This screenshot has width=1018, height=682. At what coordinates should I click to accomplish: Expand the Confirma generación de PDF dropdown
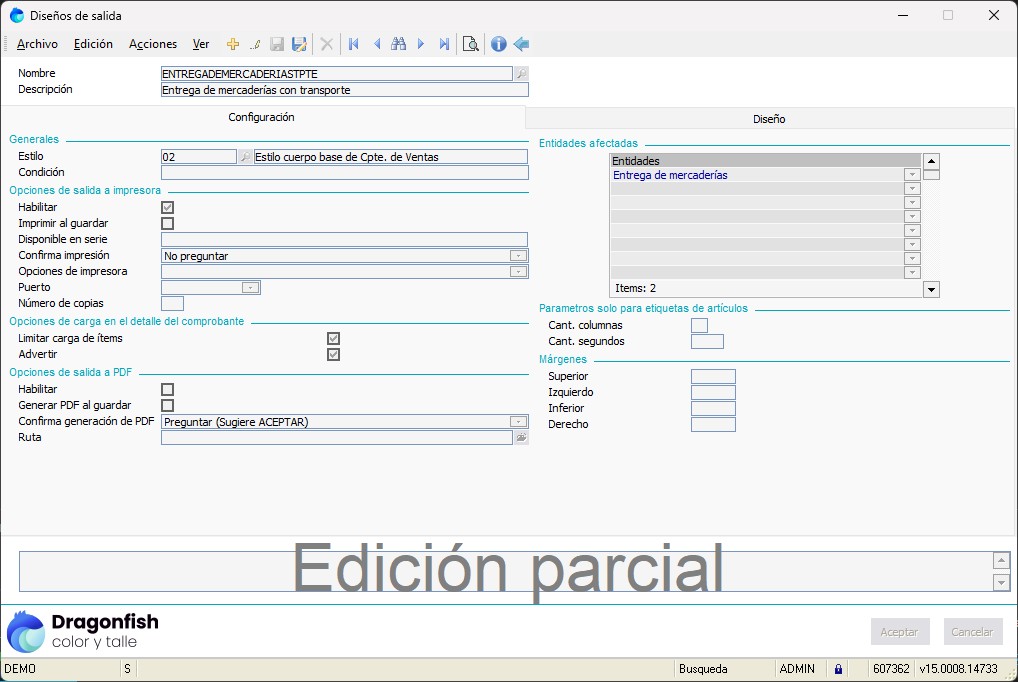tap(518, 422)
